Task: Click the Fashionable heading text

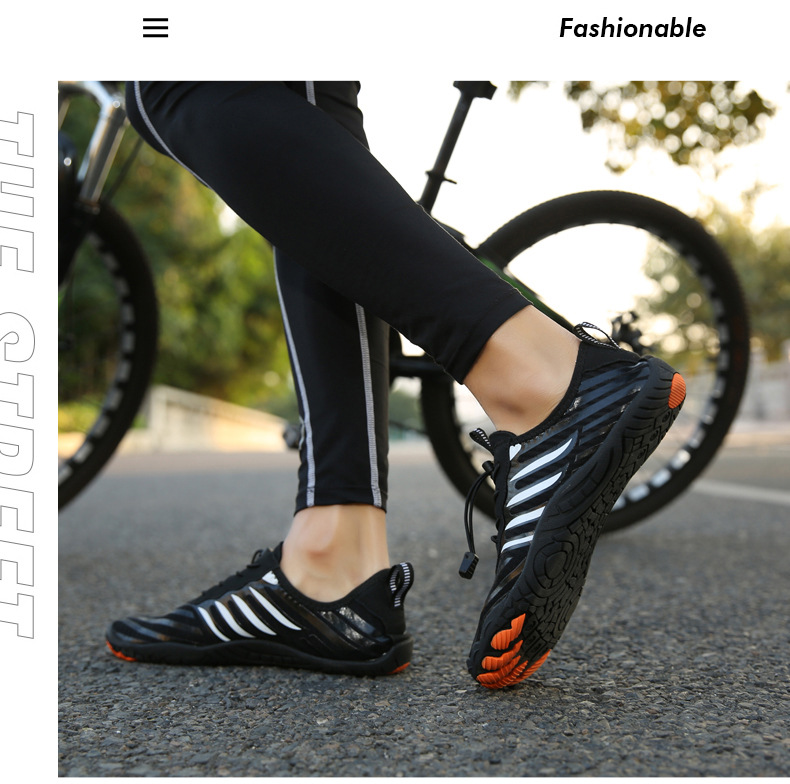Action: tap(632, 28)
